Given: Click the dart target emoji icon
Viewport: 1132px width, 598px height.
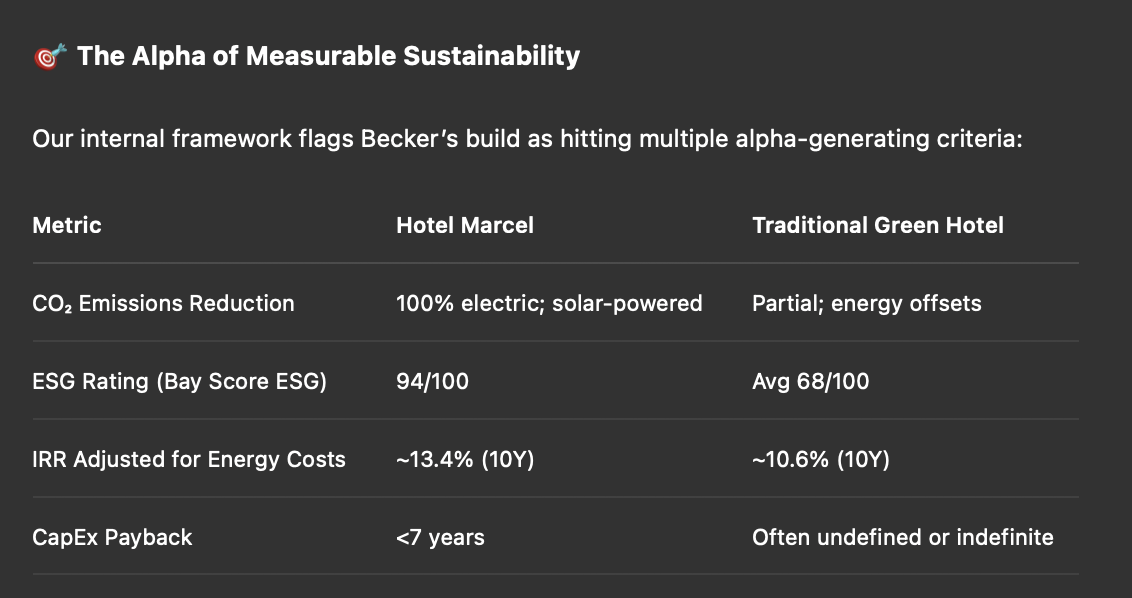Looking at the screenshot, I should coord(50,56).
